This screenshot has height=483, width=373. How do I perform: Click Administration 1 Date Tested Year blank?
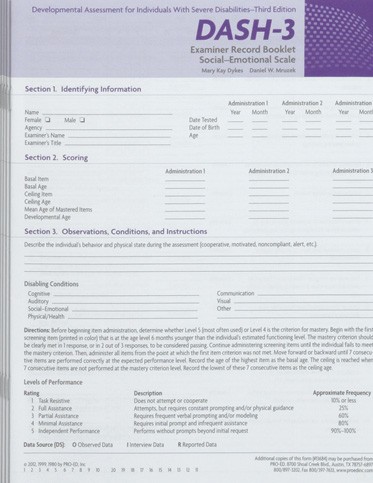click(236, 121)
